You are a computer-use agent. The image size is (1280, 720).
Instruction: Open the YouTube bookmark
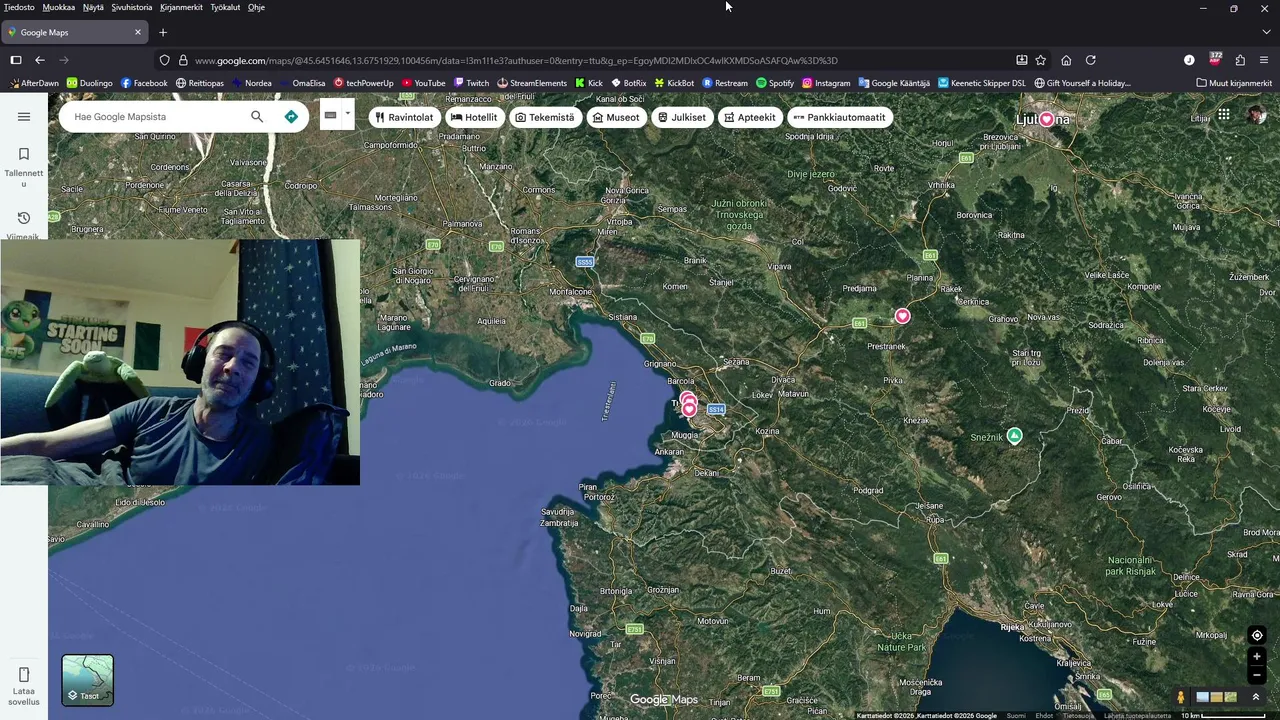[424, 83]
